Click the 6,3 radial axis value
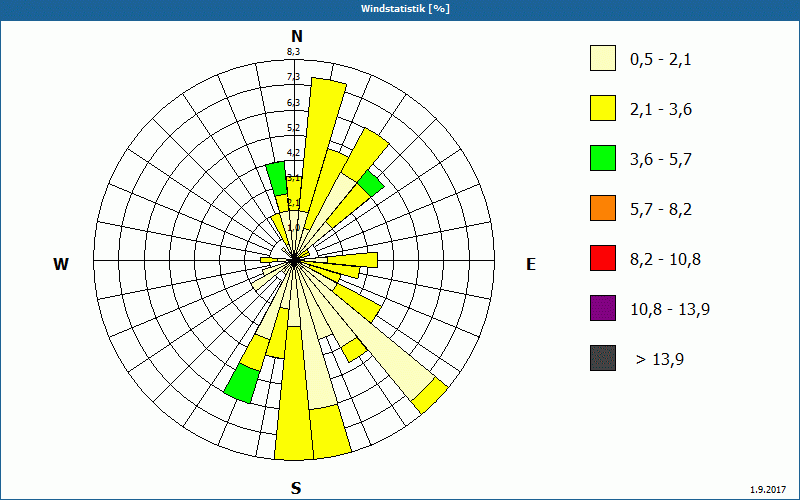This screenshot has width=800, height=500. 293,103
